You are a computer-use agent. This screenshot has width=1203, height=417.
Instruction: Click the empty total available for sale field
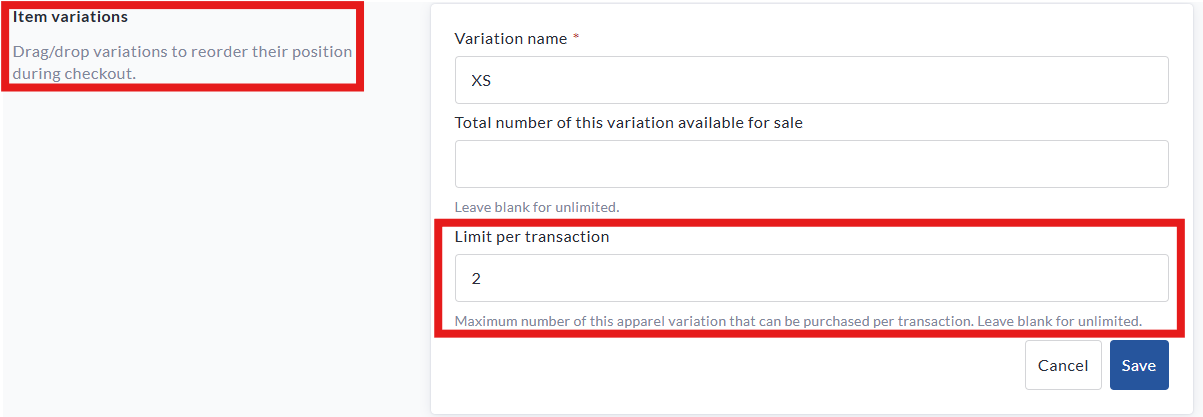[x=810, y=164]
